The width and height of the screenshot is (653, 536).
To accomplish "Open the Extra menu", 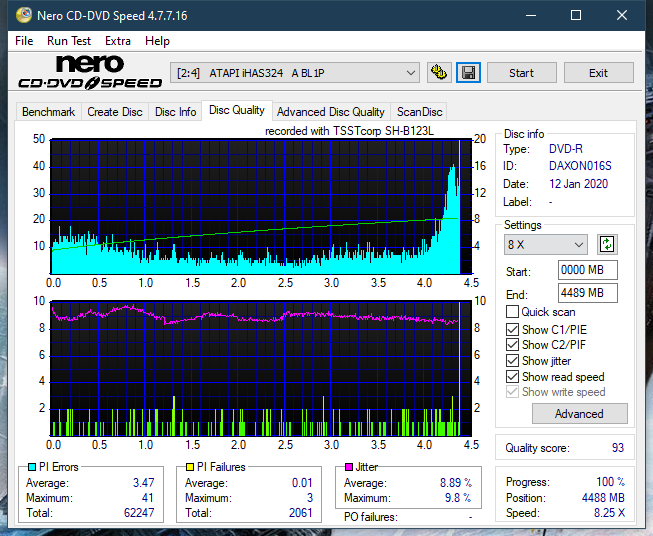I will coord(118,41).
